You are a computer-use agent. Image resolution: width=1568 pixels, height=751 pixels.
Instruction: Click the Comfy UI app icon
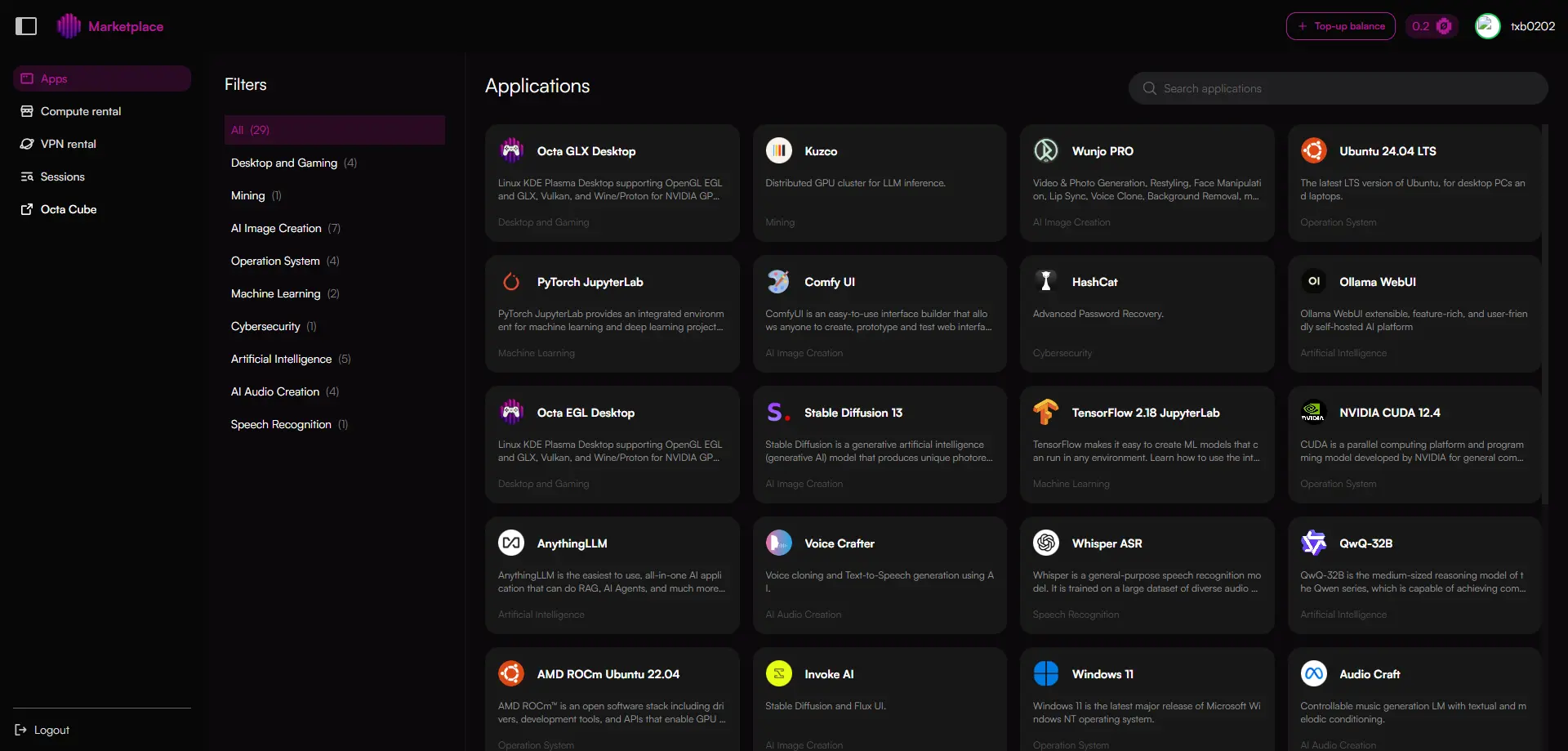click(779, 281)
